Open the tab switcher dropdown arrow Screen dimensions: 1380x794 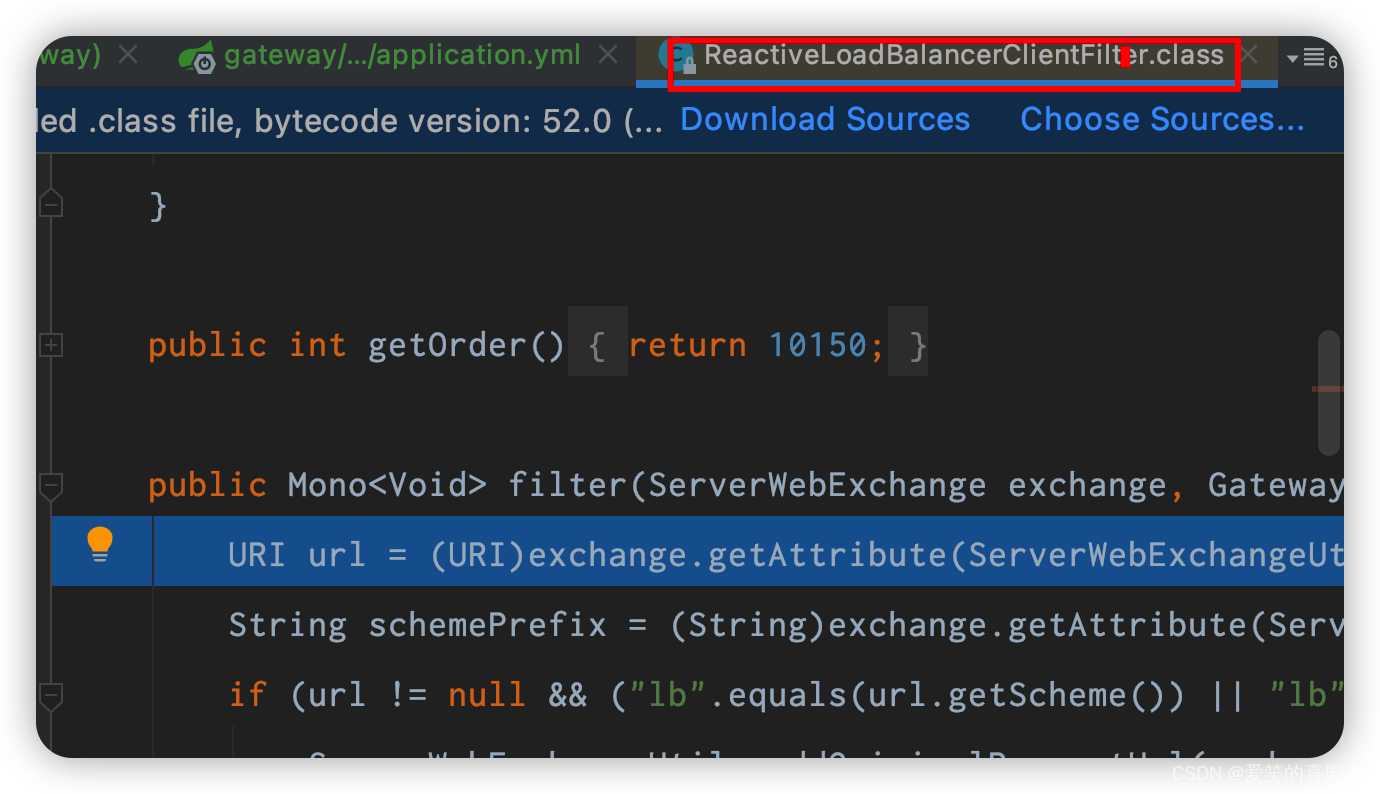pyautogui.click(x=1294, y=58)
